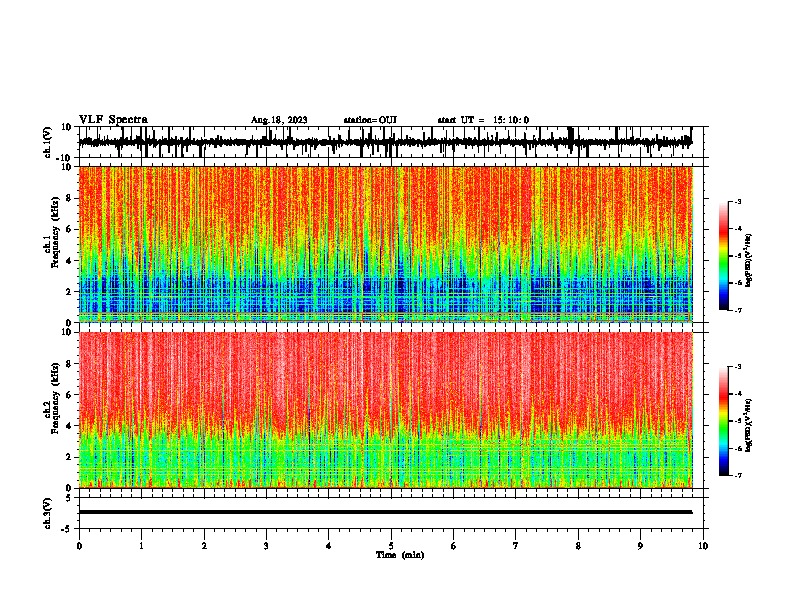Click the time axis tick label '9'

click(640, 546)
